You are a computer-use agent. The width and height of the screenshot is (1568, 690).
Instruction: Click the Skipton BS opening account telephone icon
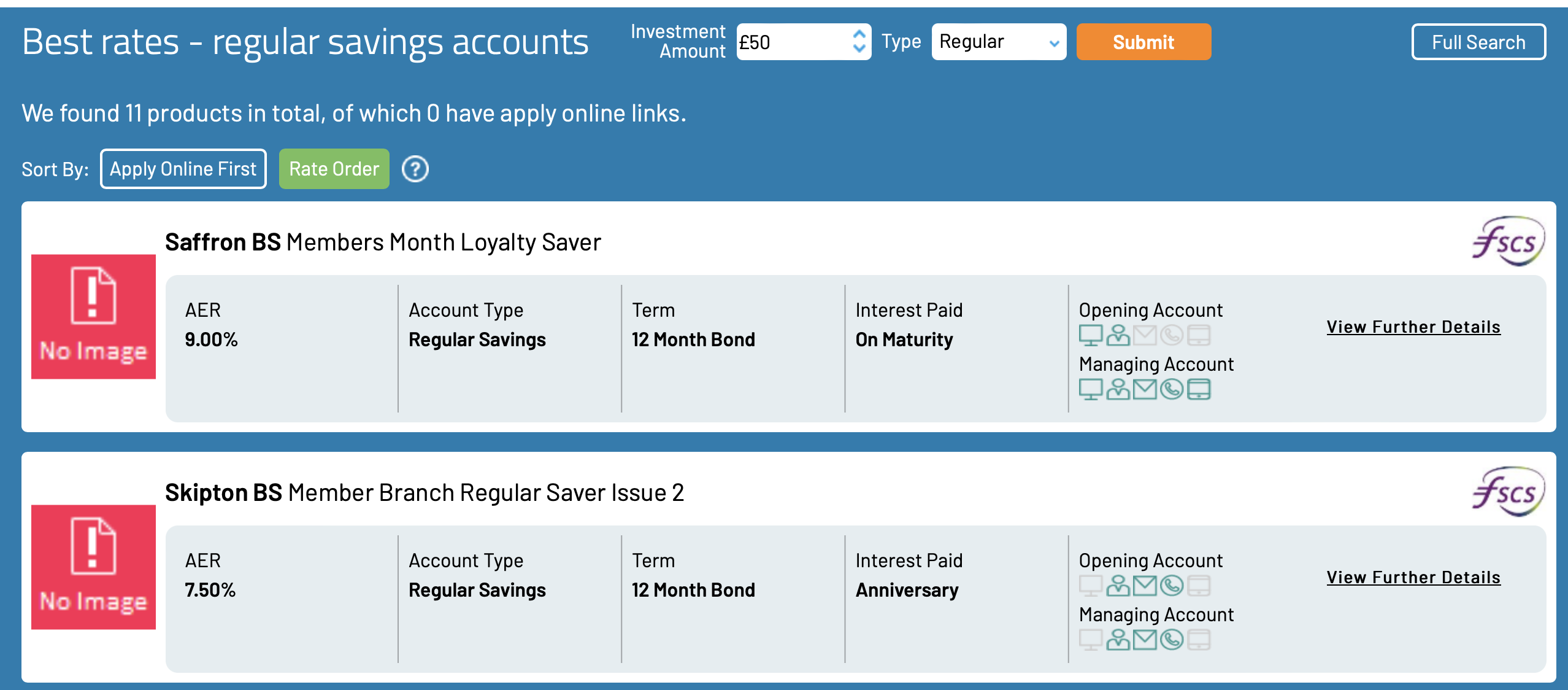1172,586
